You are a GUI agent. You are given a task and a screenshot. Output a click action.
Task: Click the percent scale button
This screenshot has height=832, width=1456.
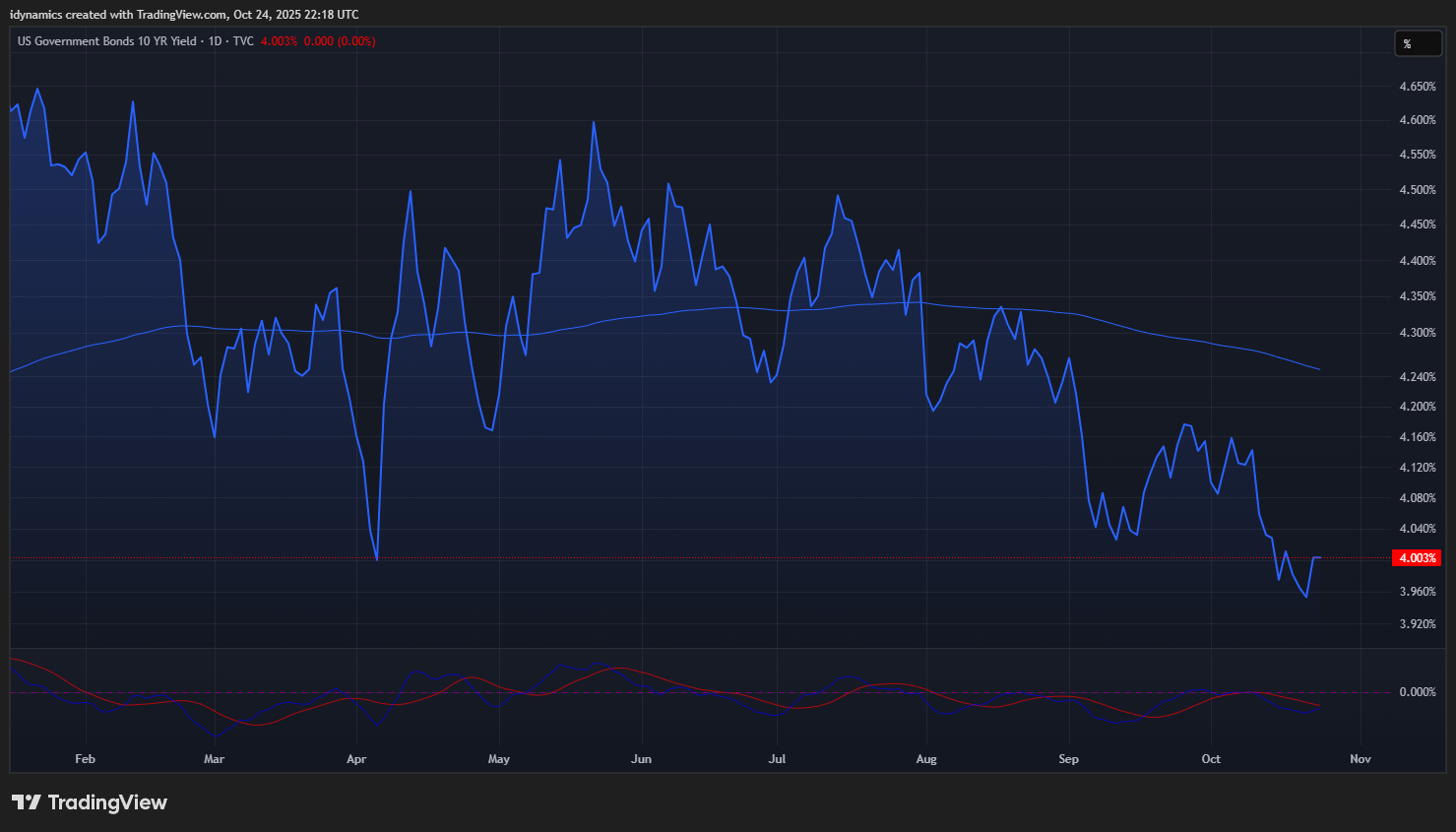(x=1418, y=43)
